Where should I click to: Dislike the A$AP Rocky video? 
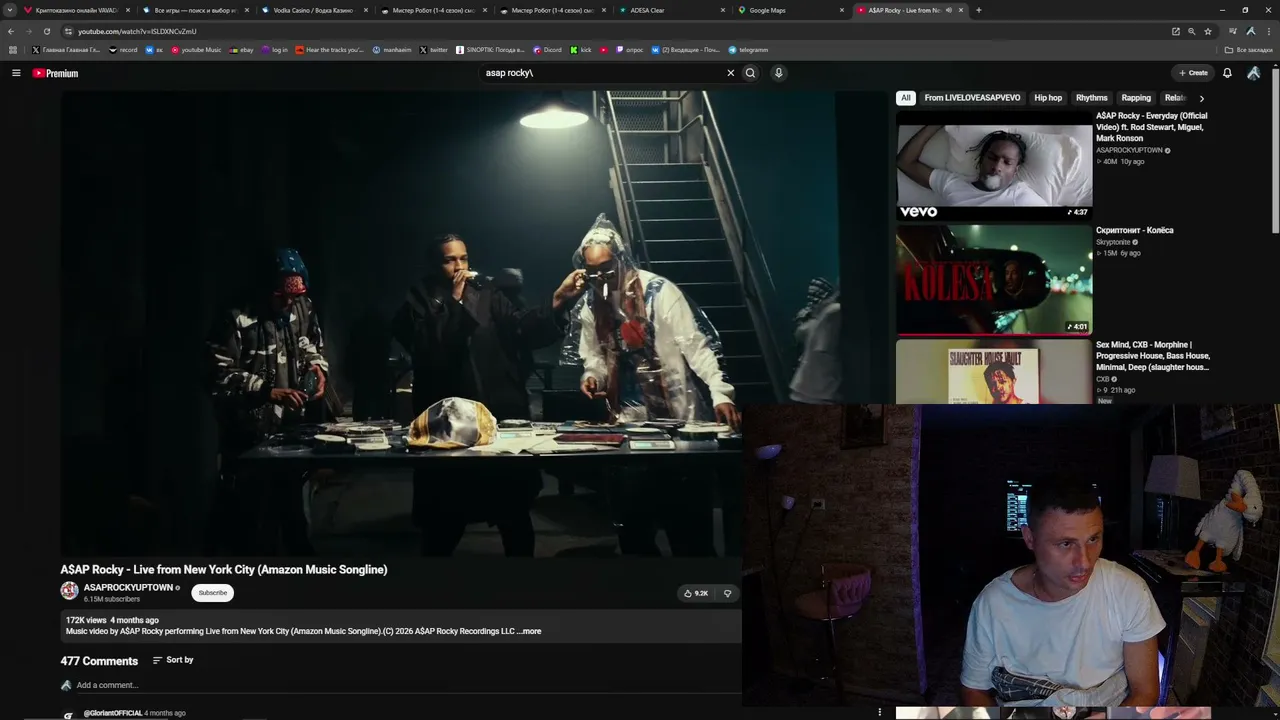(727, 593)
